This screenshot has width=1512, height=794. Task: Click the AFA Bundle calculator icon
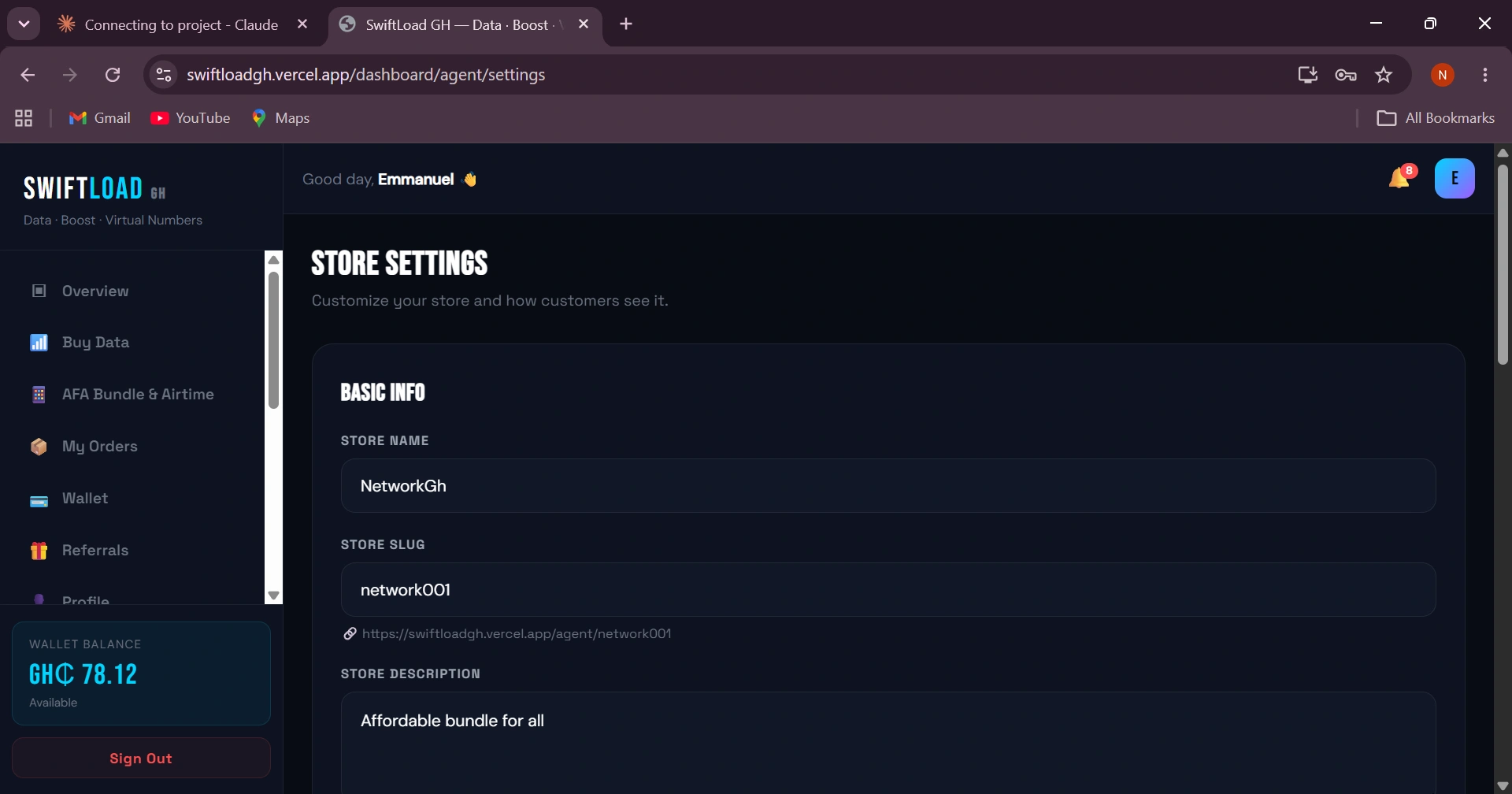click(x=39, y=395)
